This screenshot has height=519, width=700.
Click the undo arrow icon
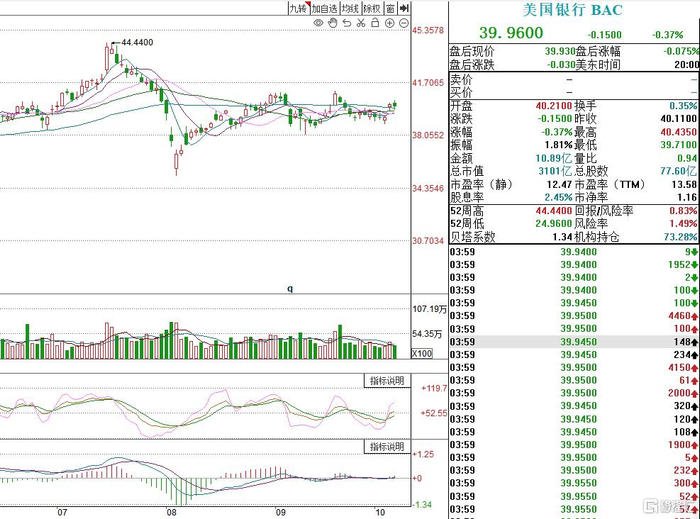click(347, 23)
